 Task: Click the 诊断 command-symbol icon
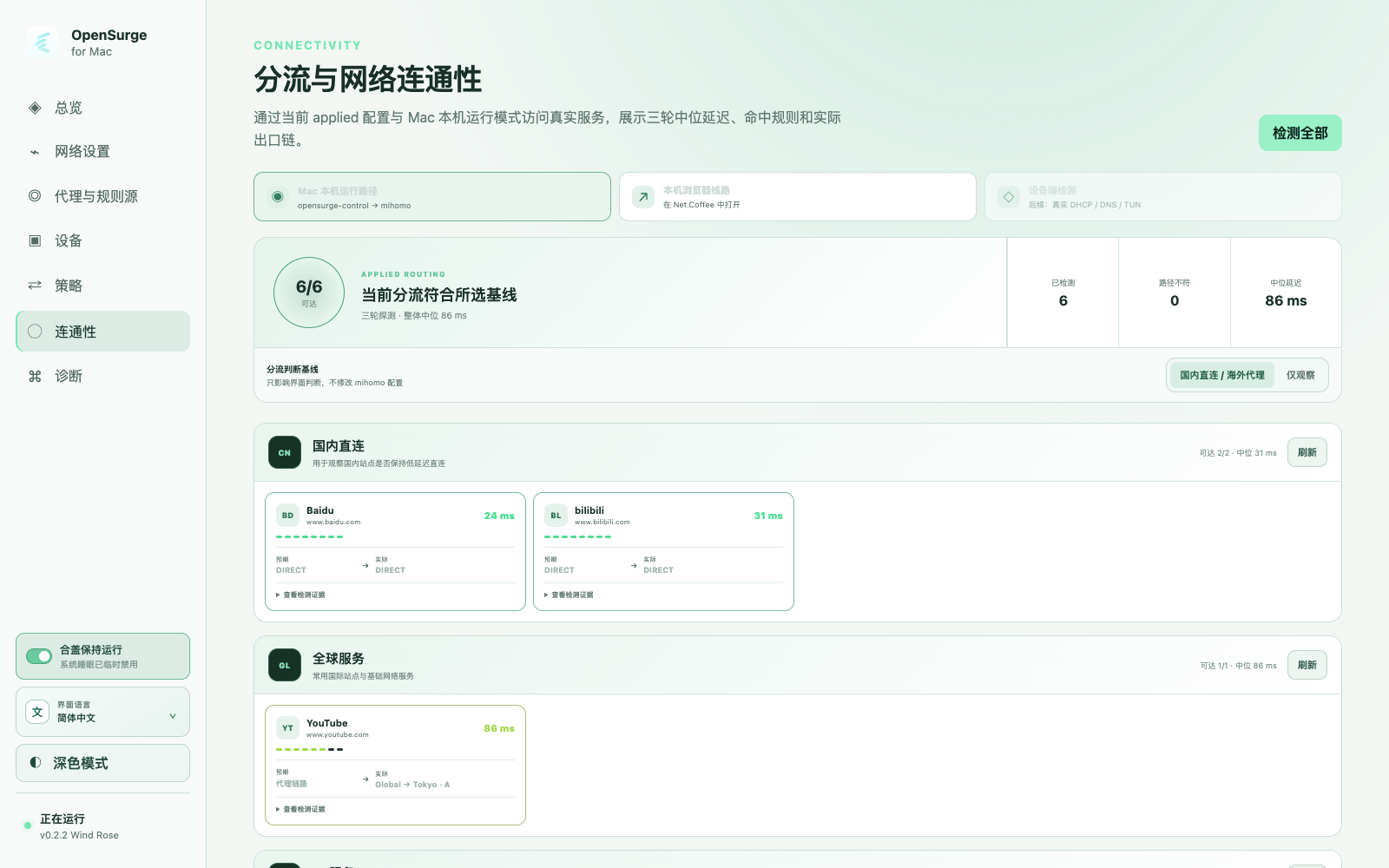click(x=35, y=376)
